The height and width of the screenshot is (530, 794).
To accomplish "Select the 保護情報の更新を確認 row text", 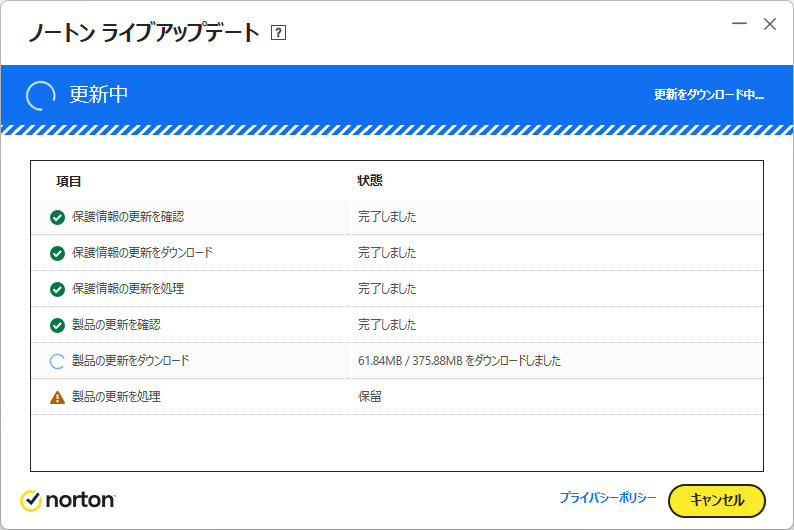I will (x=128, y=217).
